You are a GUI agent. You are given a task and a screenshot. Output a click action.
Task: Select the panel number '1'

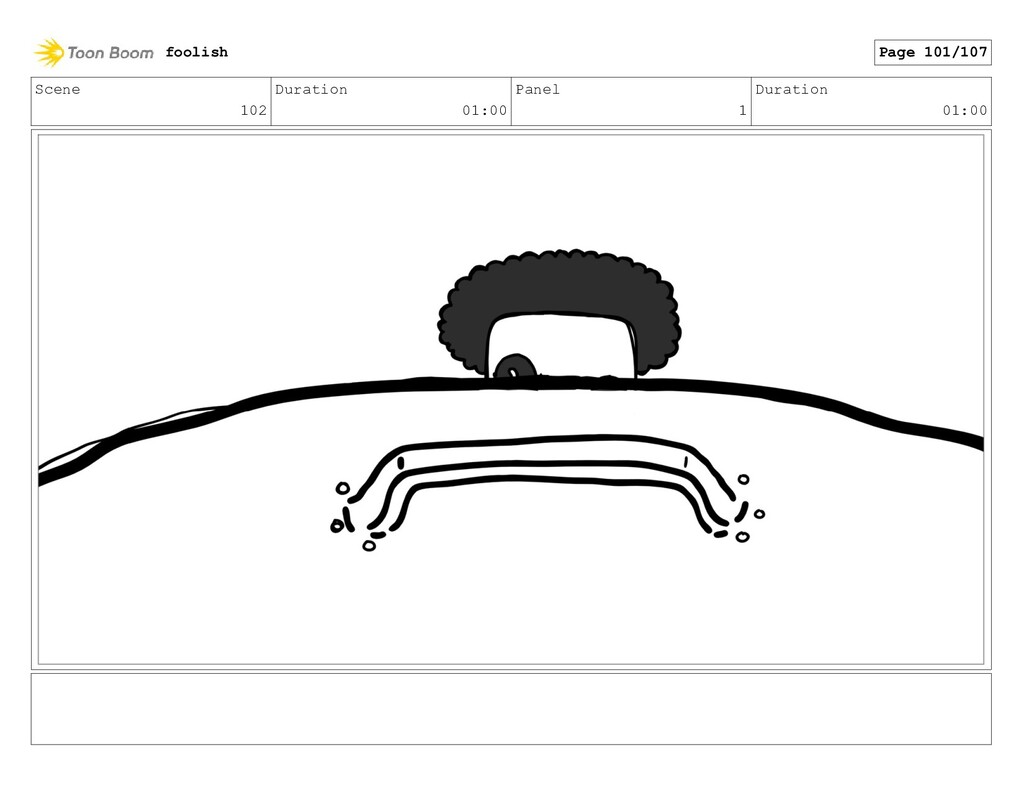pyautogui.click(x=743, y=110)
